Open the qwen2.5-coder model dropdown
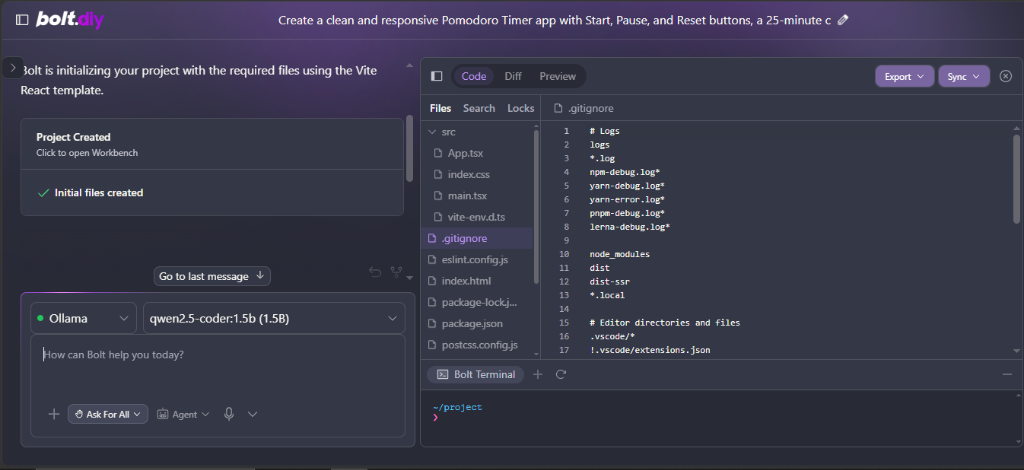 [x=274, y=319]
